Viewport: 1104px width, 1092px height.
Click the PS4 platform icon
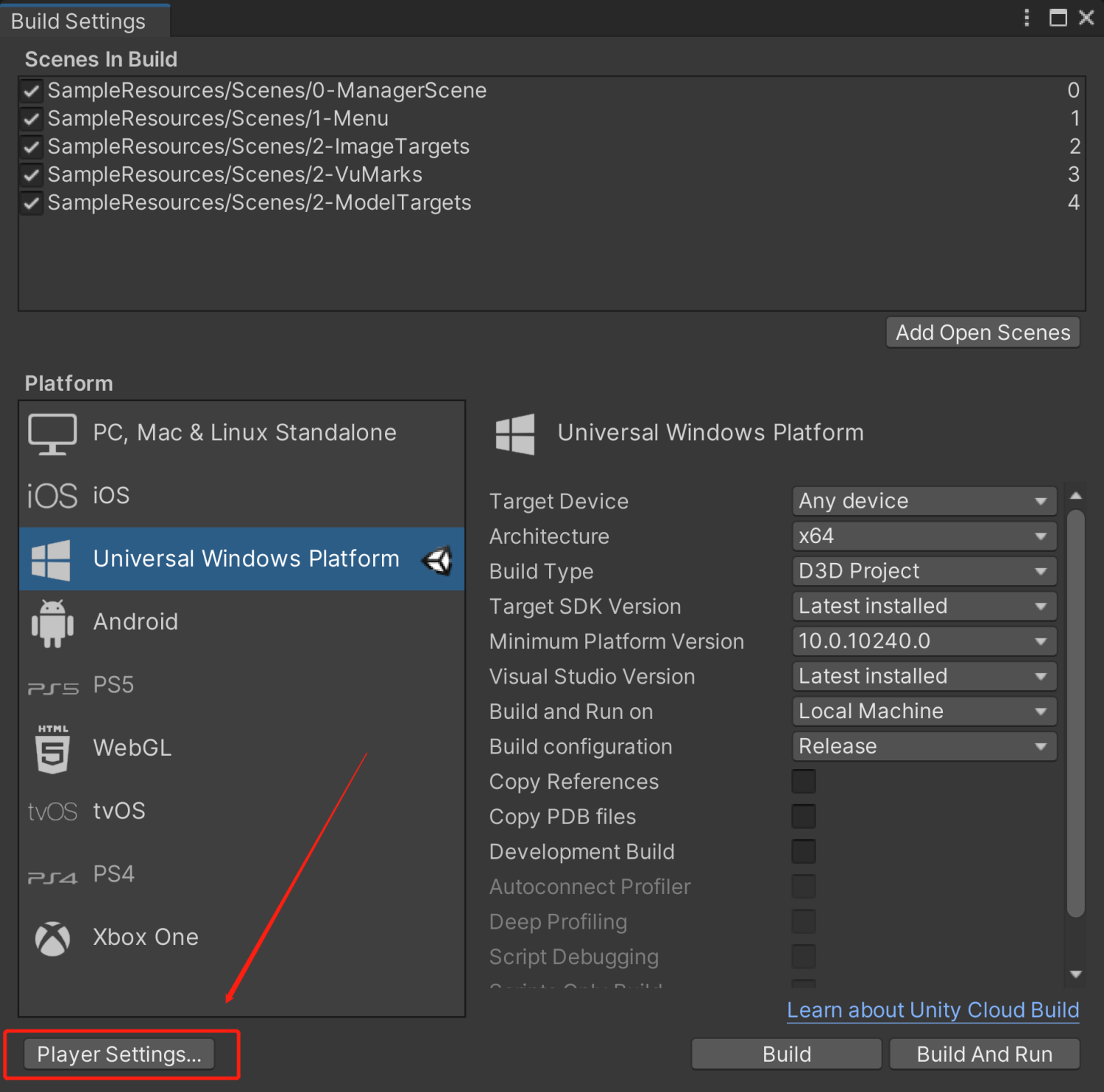52,877
